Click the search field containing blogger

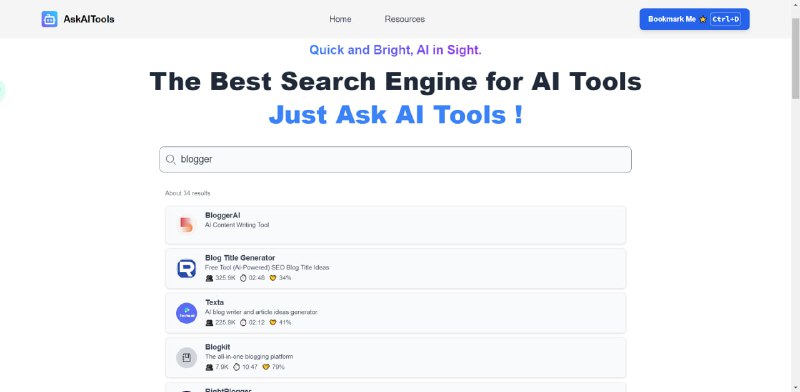point(395,160)
